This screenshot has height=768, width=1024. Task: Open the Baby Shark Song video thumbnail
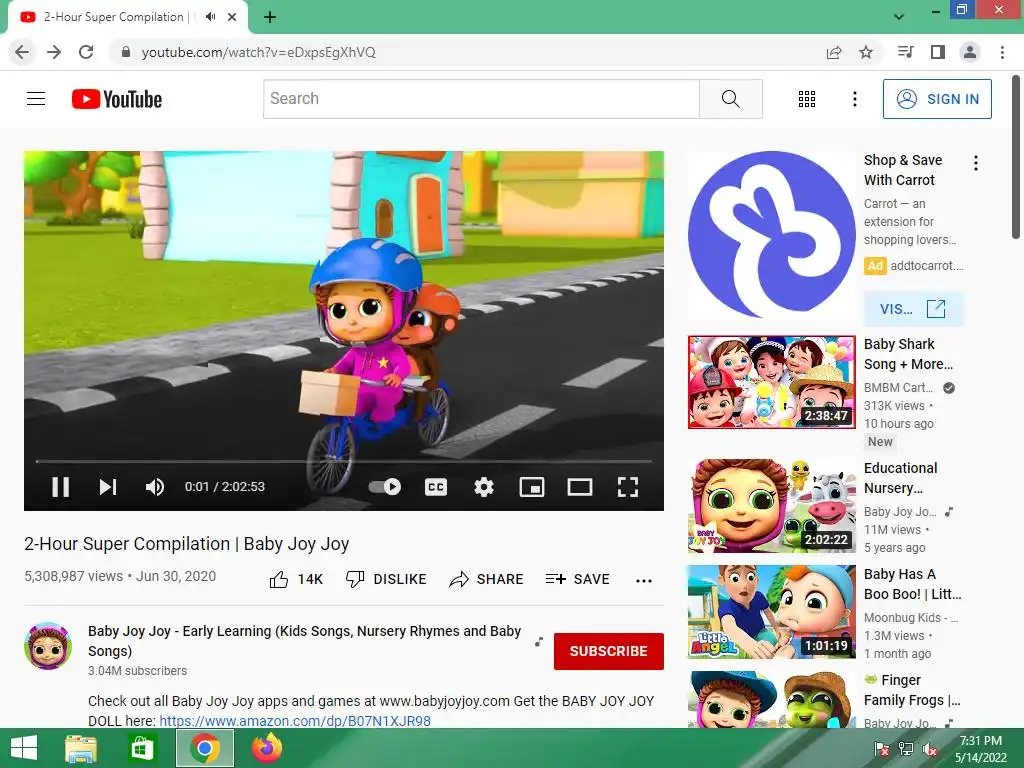[x=771, y=382]
